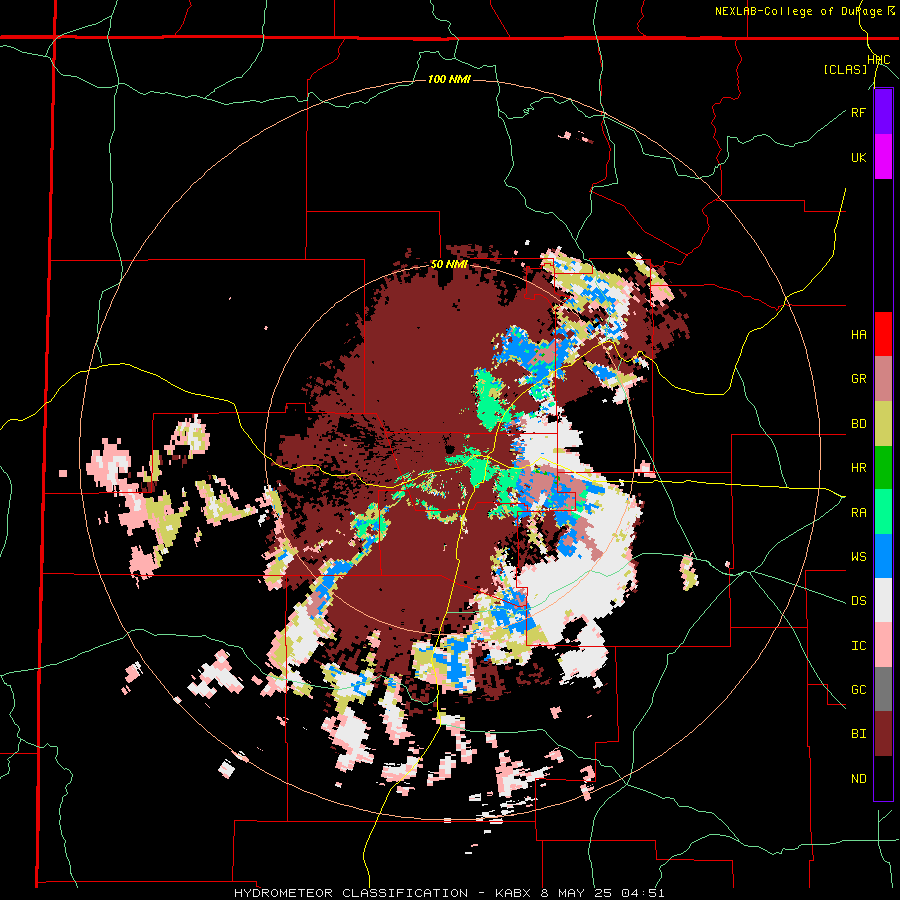Click the BD legend label

pyautogui.click(x=858, y=424)
